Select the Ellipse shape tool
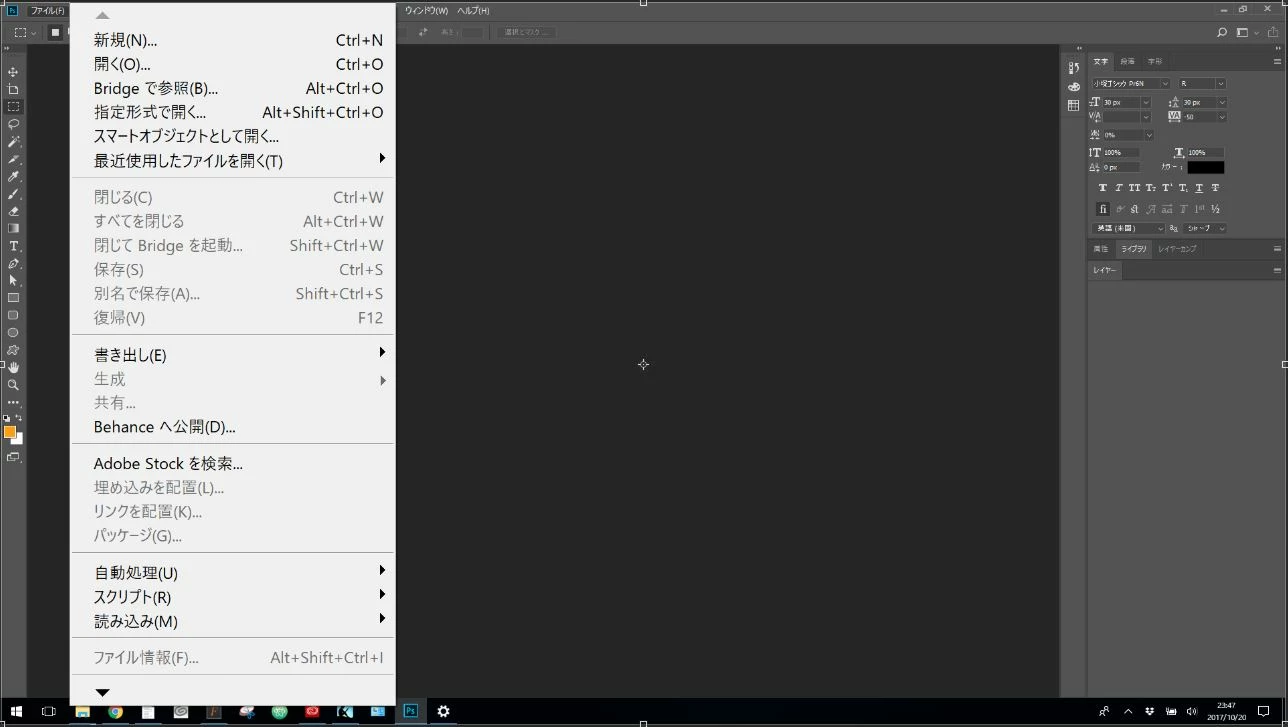 click(13, 333)
